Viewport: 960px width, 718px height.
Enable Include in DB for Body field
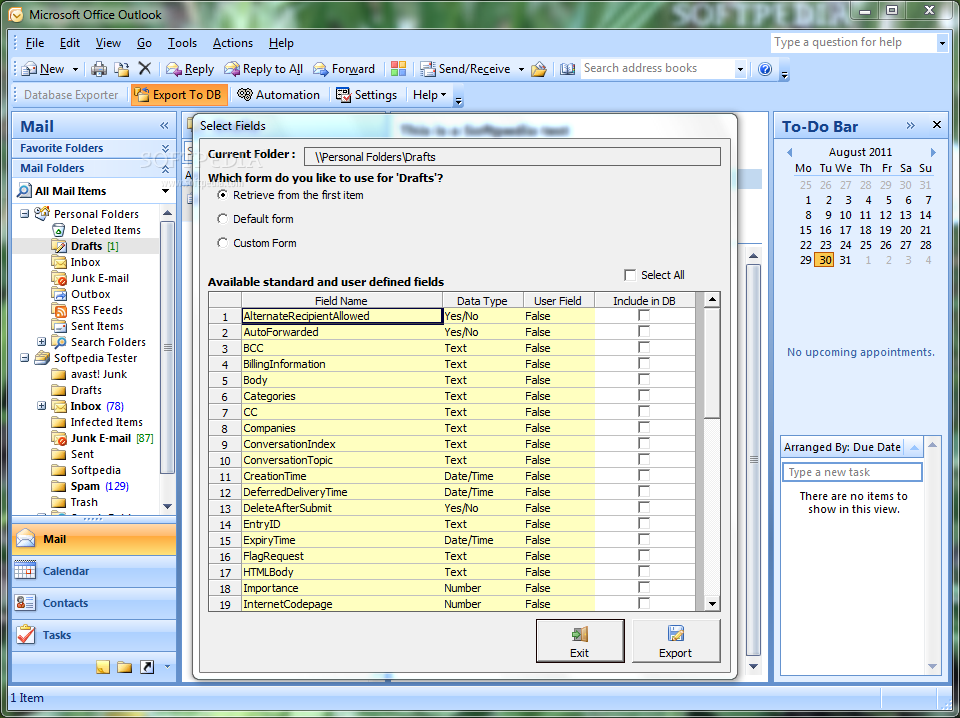point(644,380)
